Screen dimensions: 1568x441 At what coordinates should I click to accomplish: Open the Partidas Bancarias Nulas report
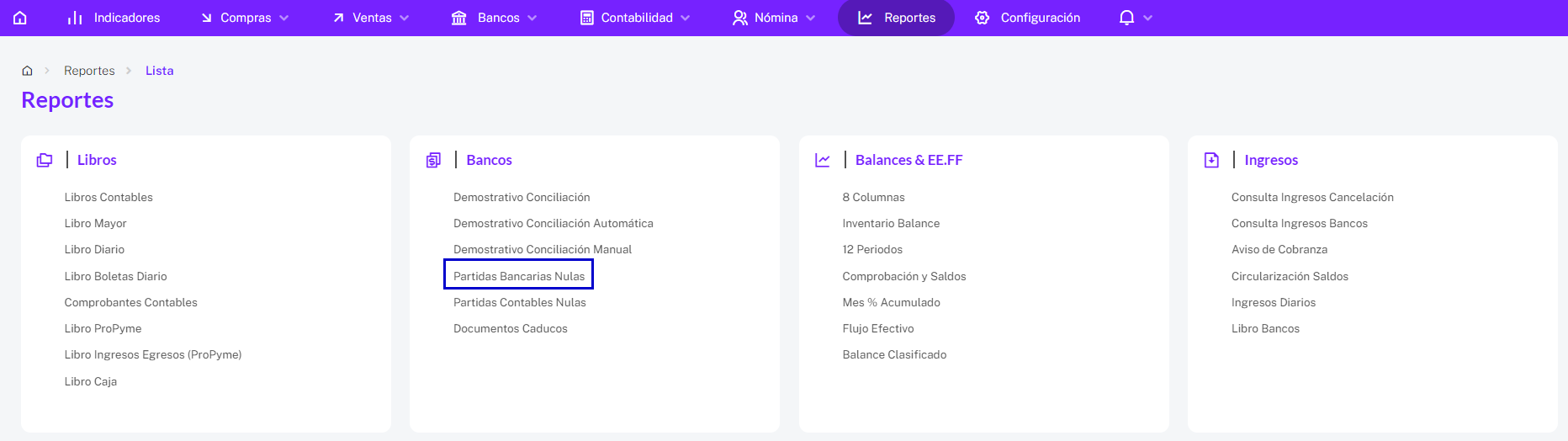click(519, 276)
